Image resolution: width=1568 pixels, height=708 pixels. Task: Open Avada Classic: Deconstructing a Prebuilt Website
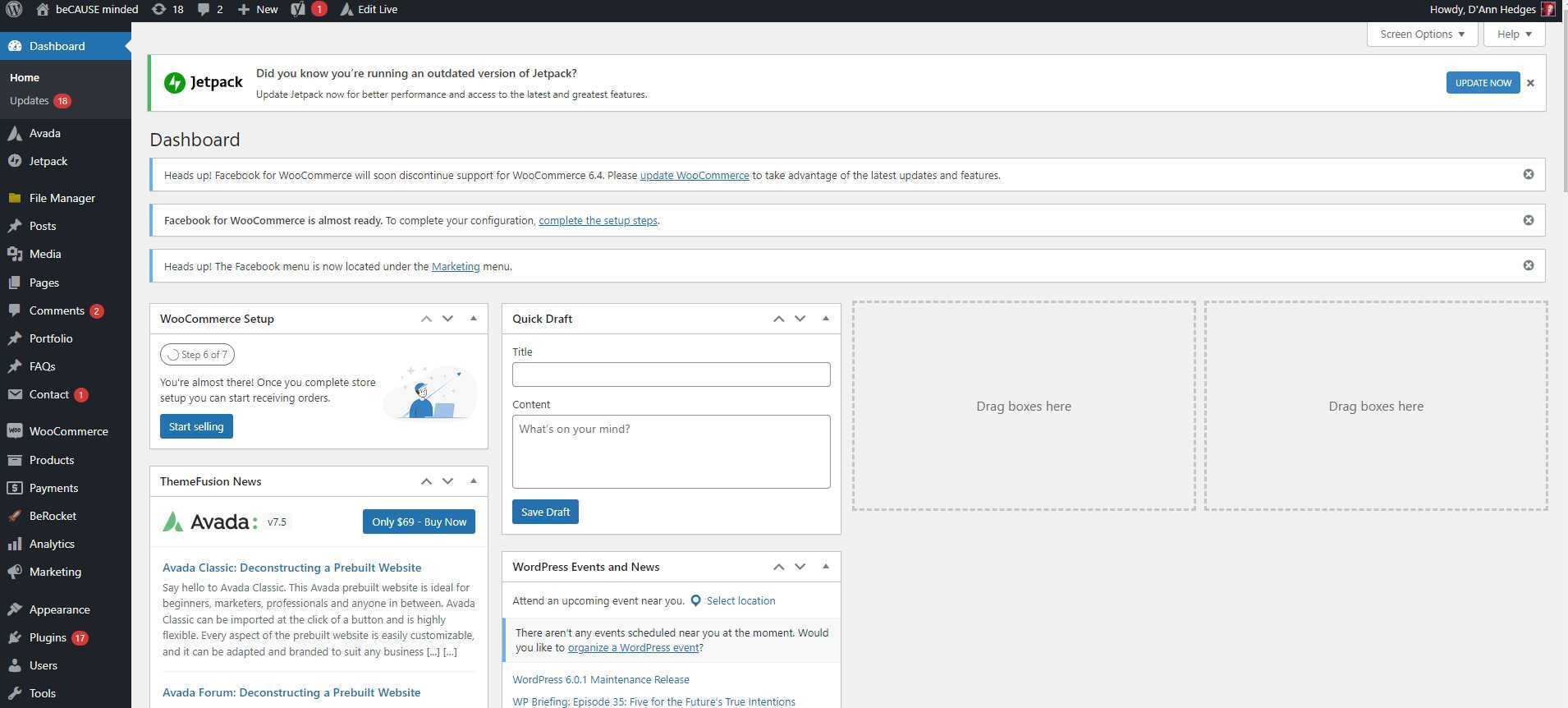pyautogui.click(x=291, y=568)
